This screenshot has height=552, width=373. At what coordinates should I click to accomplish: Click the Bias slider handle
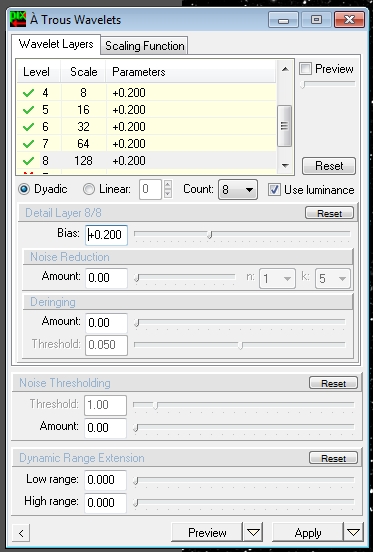tap(209, 235)
